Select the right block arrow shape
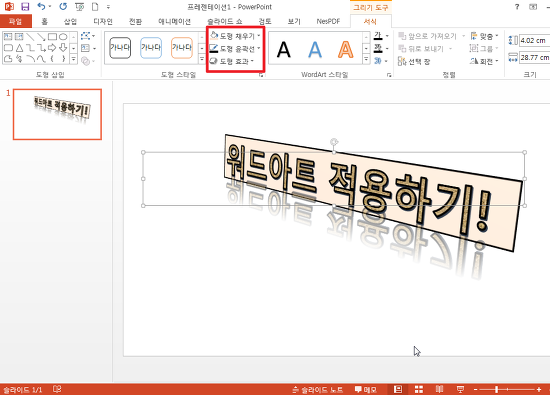The width and height of the screenshot is (550, 395). tap(52, 48)
